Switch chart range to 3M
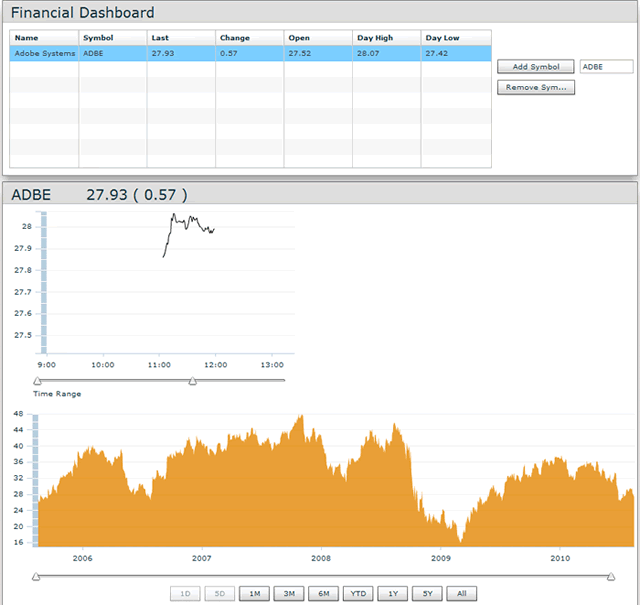 click(289, 594)
